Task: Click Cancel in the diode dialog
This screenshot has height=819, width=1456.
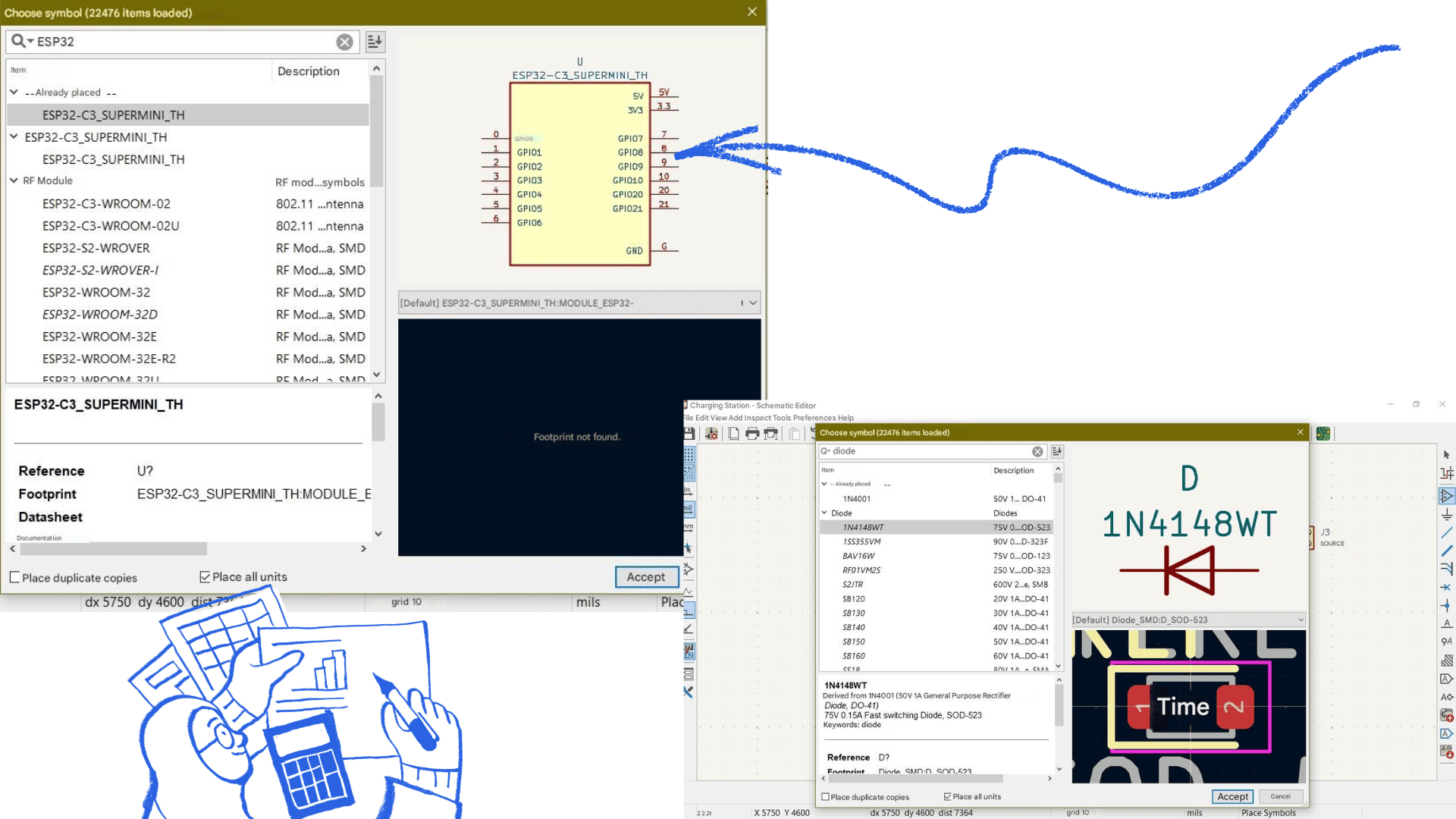Action: [x=1280, y=796]
